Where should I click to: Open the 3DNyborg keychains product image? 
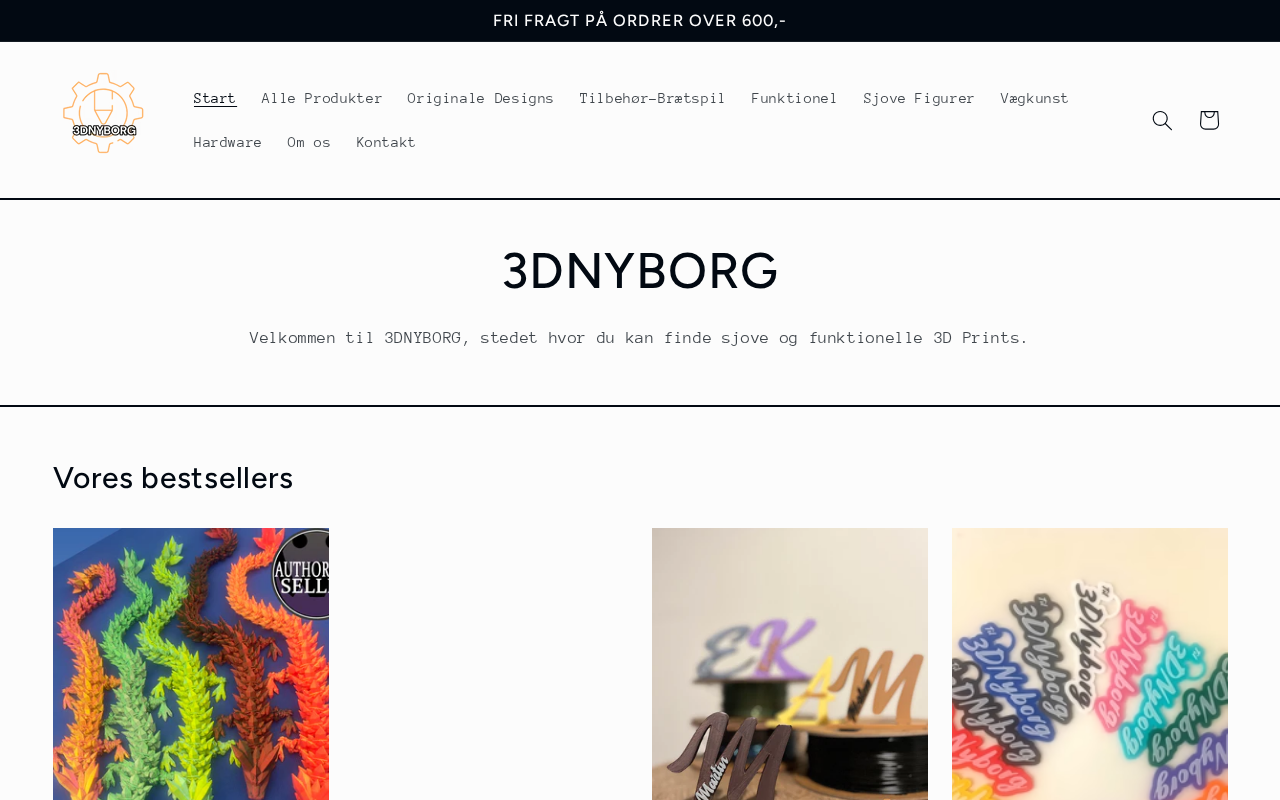[1090, 664]
